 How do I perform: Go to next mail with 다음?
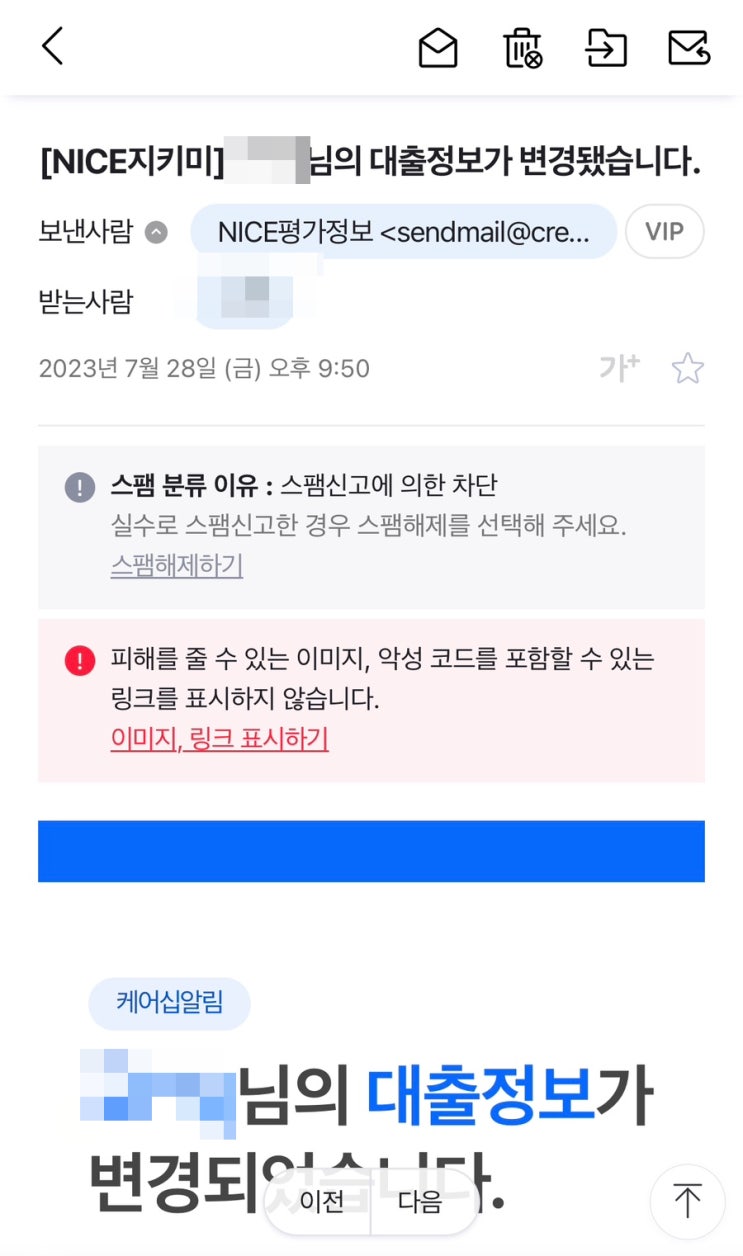(420, 1201)
